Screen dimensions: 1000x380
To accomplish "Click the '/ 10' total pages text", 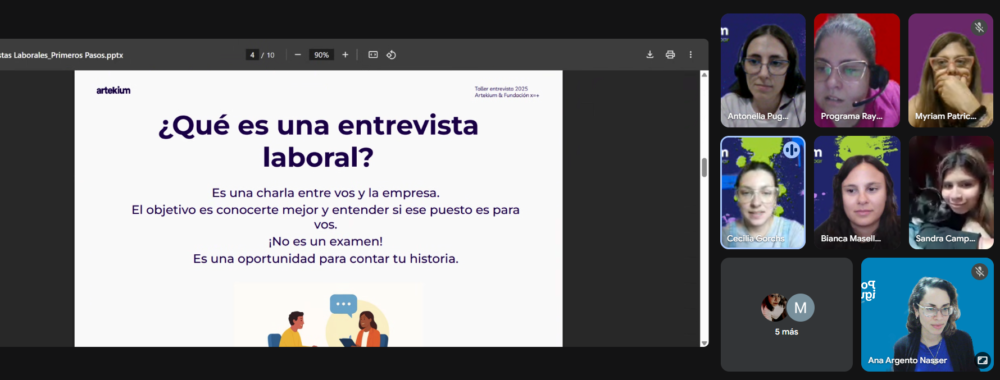I will point(268,55).
